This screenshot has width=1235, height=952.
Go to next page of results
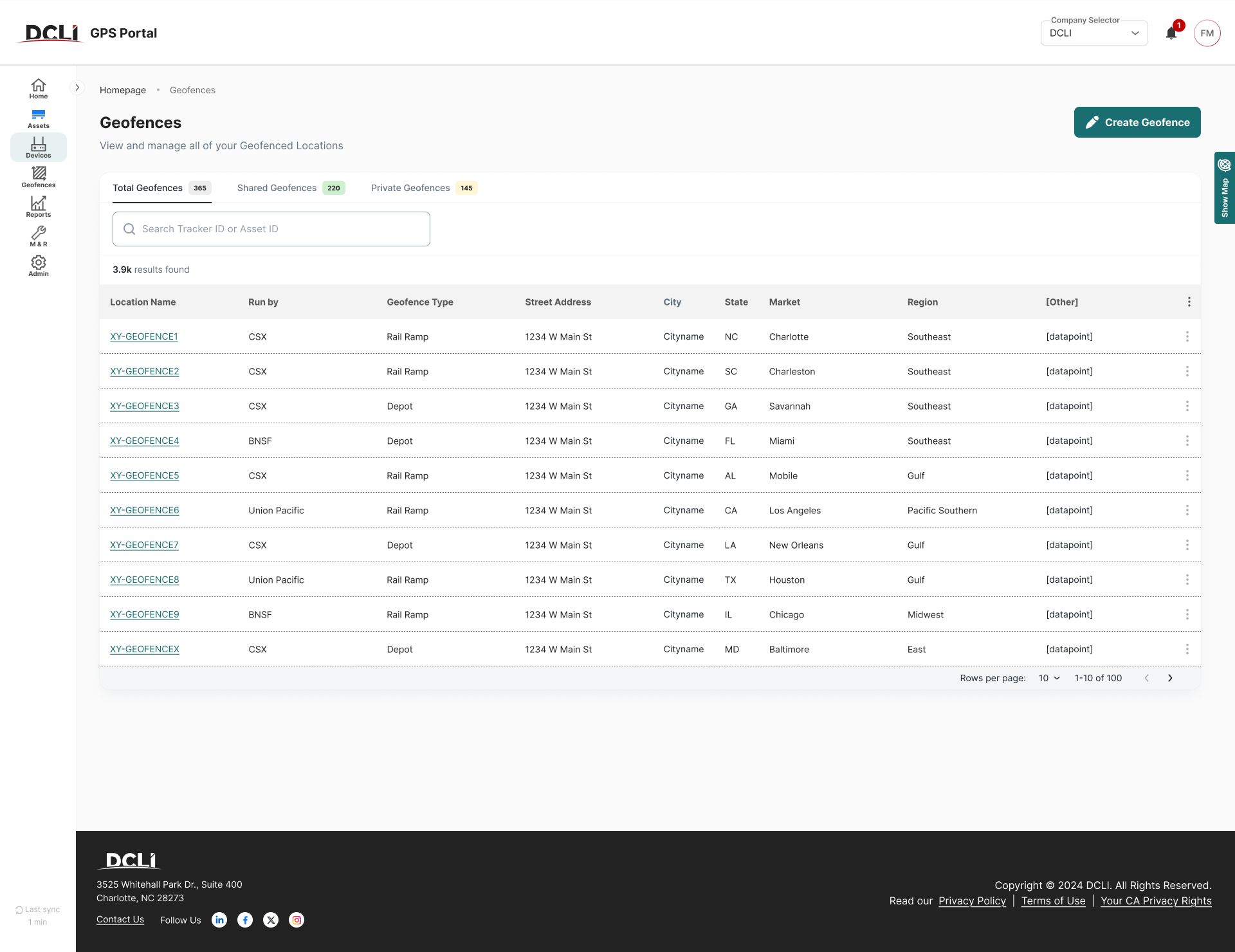(x=1170, y=678)
